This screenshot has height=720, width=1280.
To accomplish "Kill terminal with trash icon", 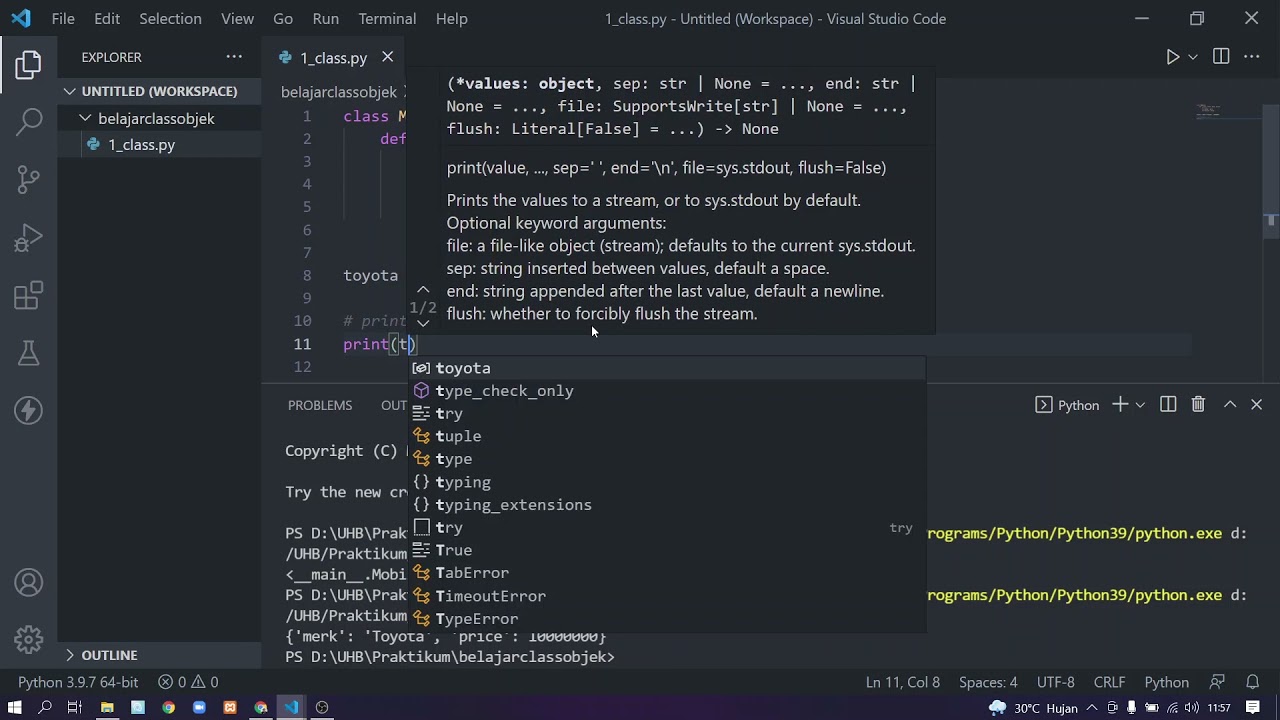I will 1198,404.
